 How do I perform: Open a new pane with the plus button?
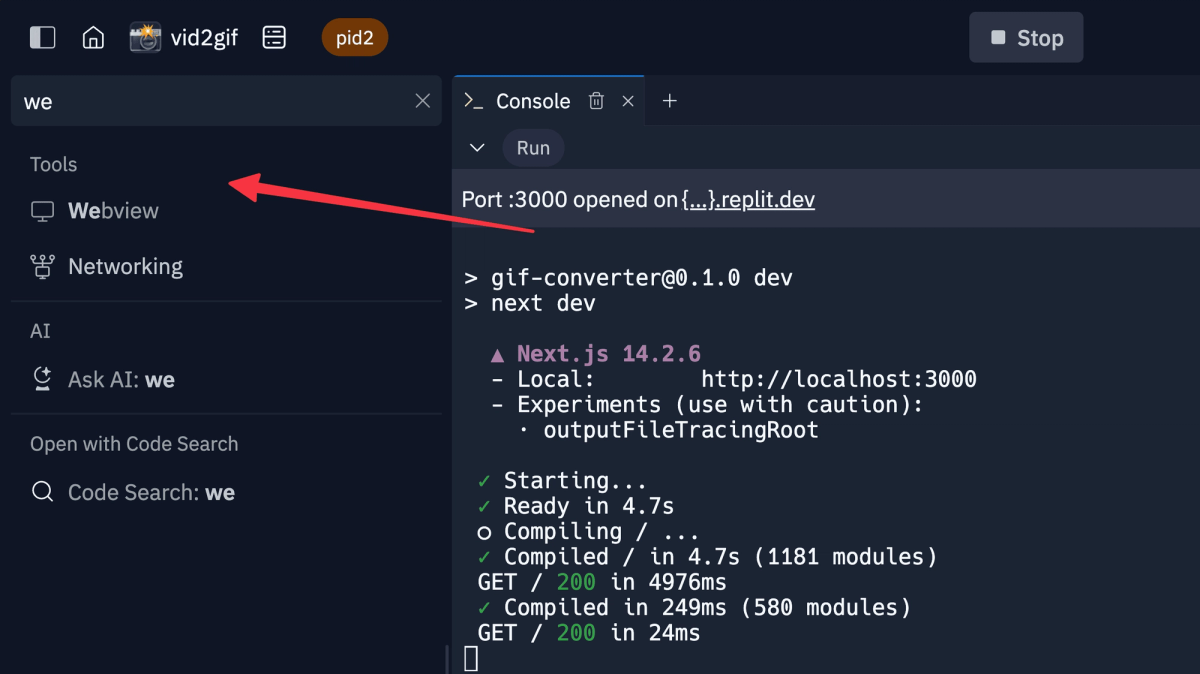pyautogui.click(x=669, y=100)
